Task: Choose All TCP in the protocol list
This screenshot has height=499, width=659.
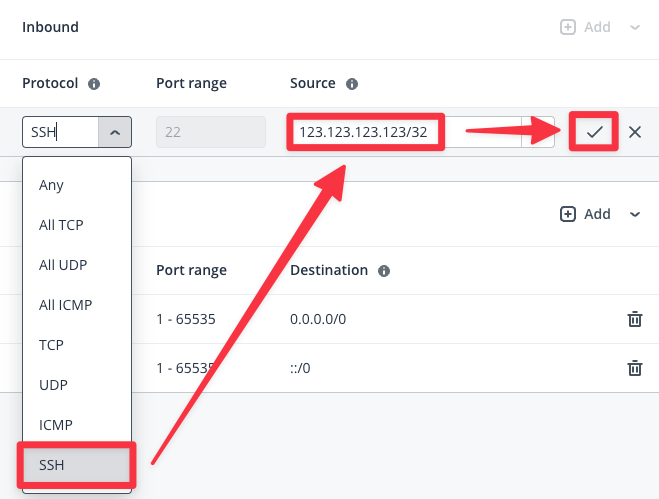Action: coord(61,225)
